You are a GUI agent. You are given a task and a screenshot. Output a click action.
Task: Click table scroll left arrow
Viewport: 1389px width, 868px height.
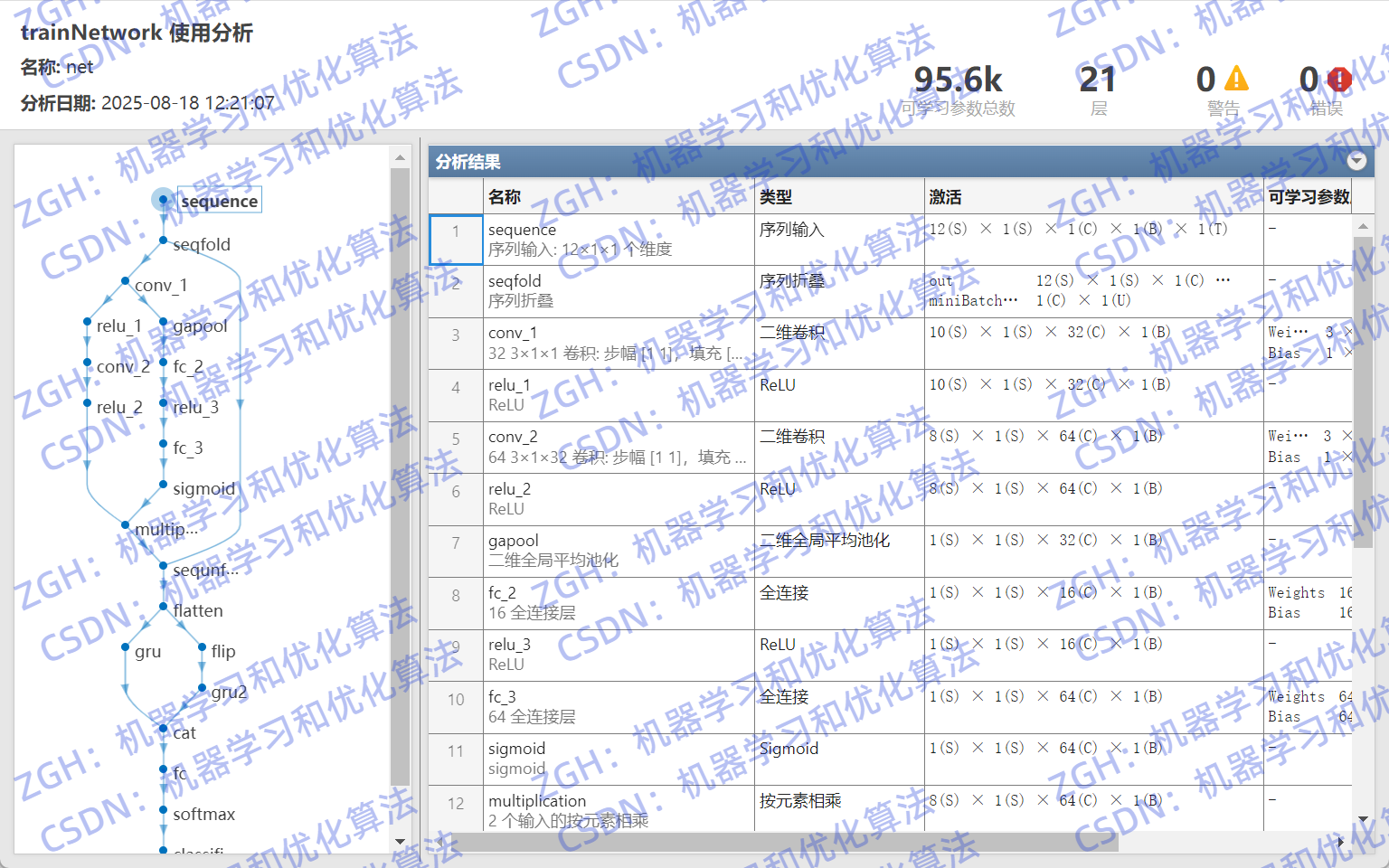pyautogui.click(x=440, y=842)
